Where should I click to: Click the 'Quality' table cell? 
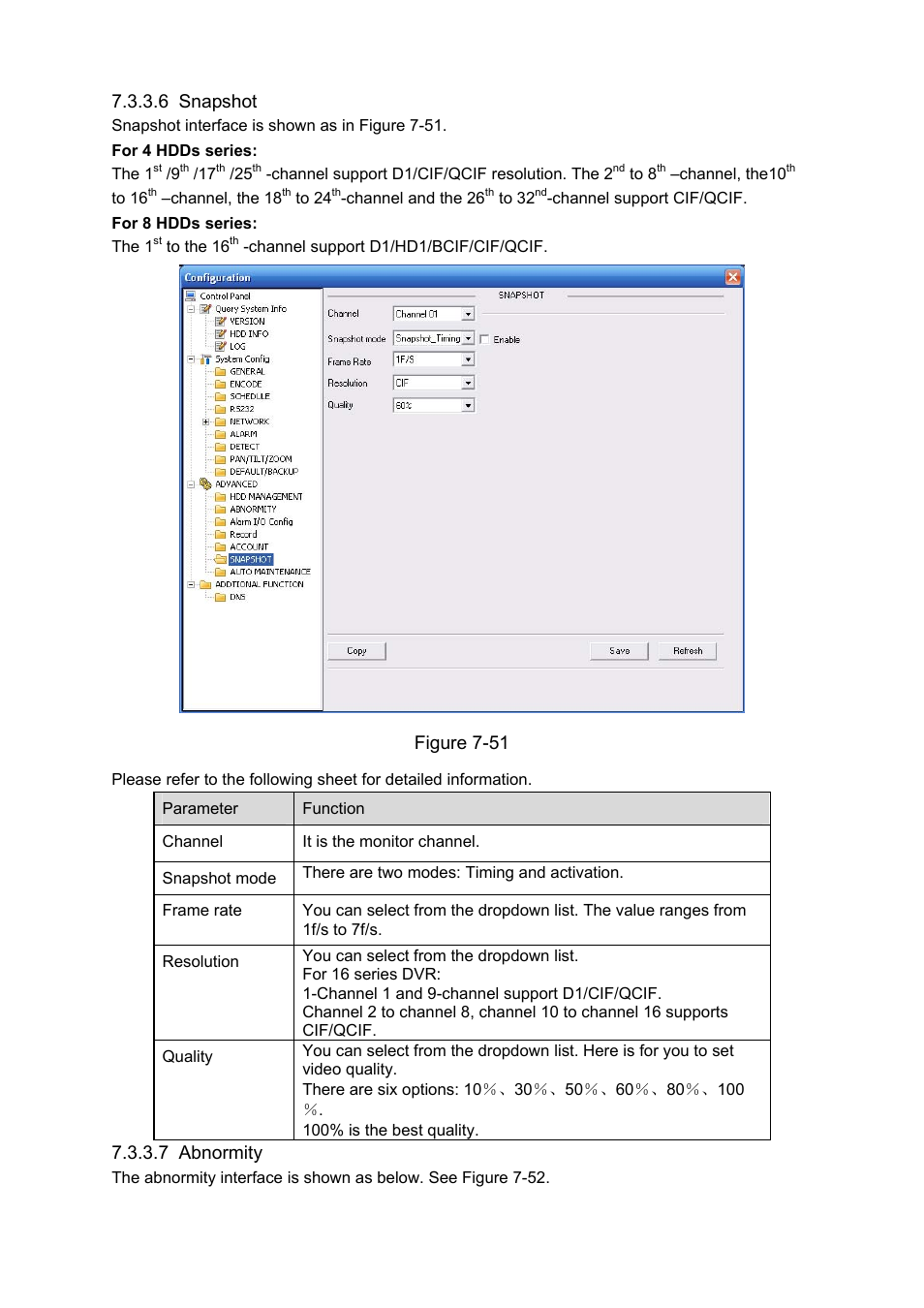(x=224, y=1090)
